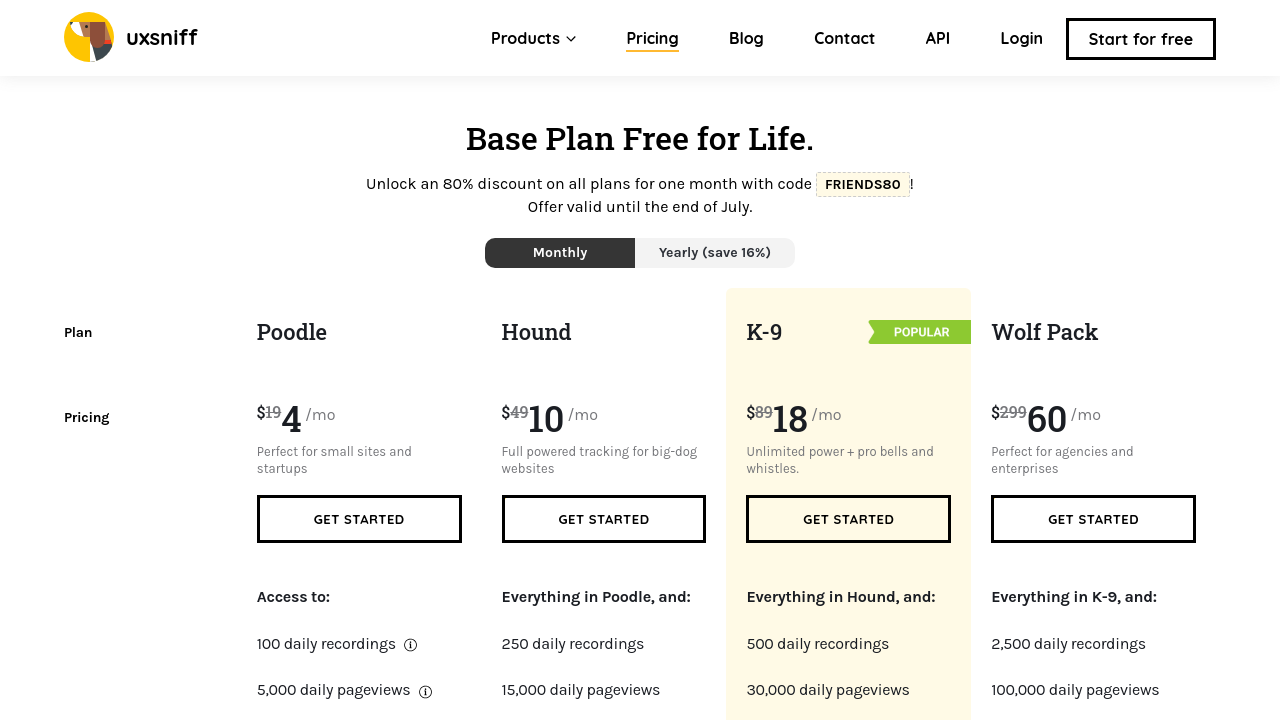Image resolution: width=1280 pixels, height=720 pixels.
Task: Go to the Blog page
Action: (x=746, y=38)
